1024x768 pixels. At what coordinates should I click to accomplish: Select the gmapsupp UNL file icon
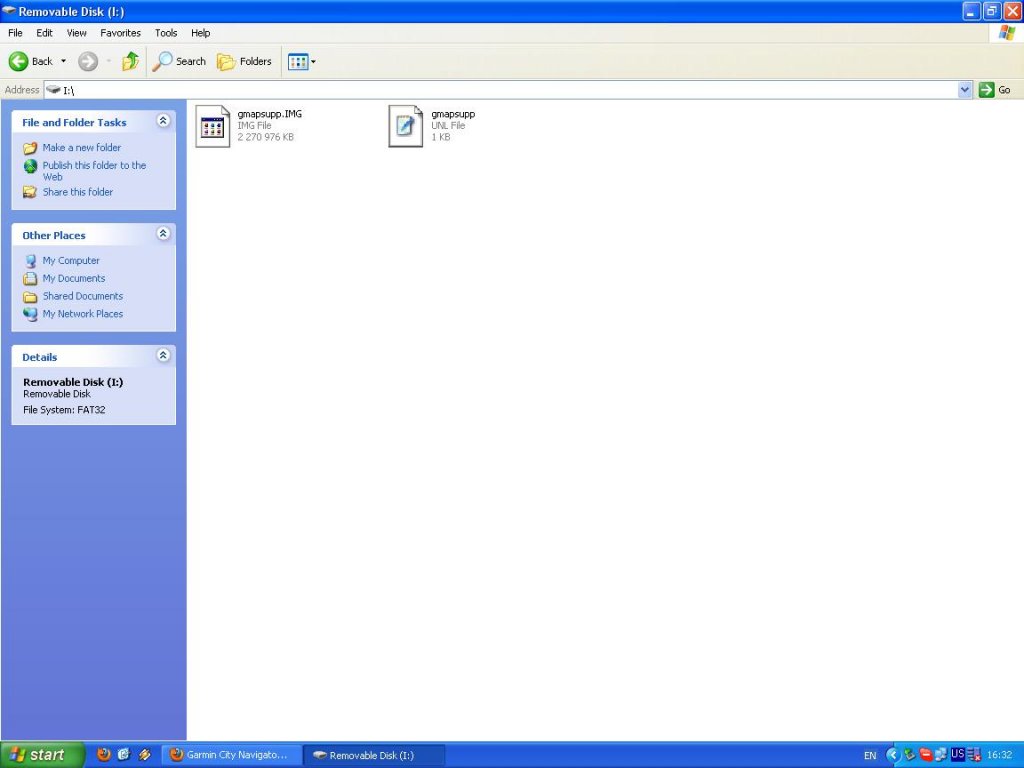point(406,126)
